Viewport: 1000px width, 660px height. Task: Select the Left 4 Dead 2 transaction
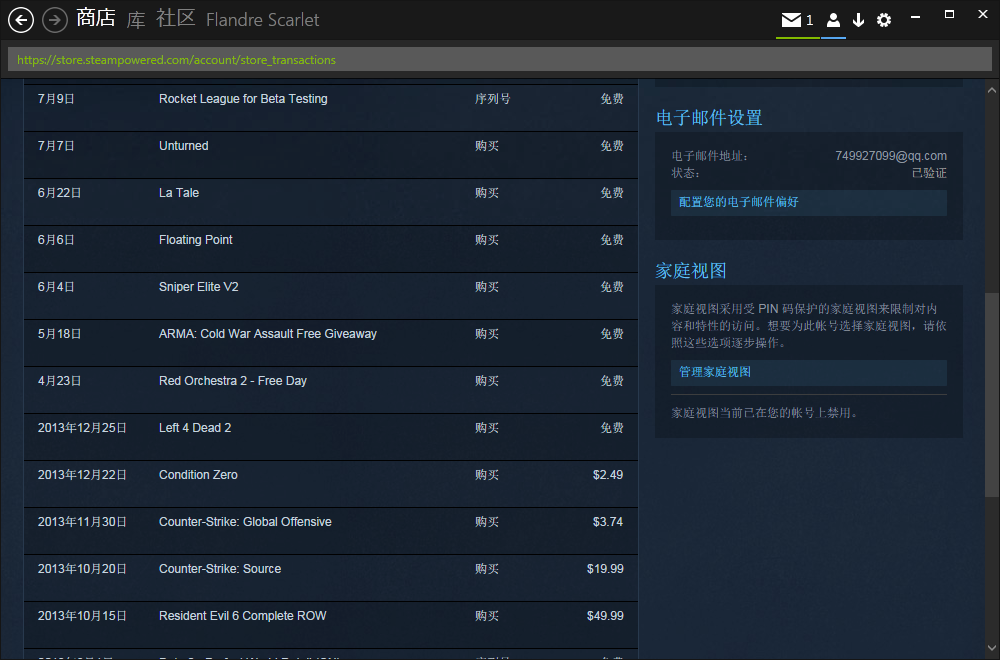331,437
